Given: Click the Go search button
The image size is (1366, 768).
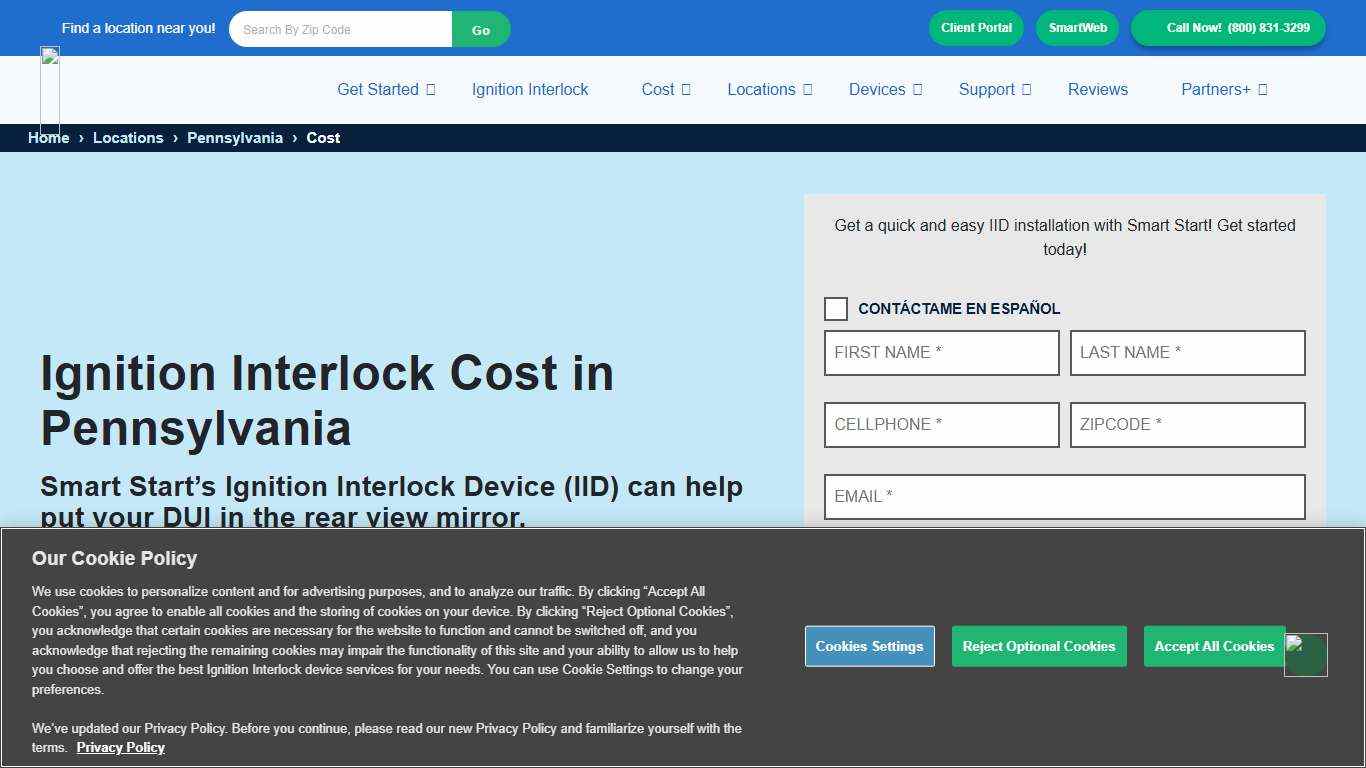Looking at the screenshot, I should click(x=481, y=28).
